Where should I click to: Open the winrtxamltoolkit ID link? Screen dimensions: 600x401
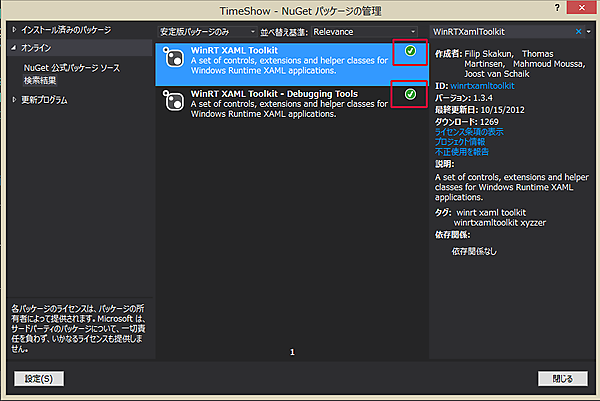click(x=482, y=86)
